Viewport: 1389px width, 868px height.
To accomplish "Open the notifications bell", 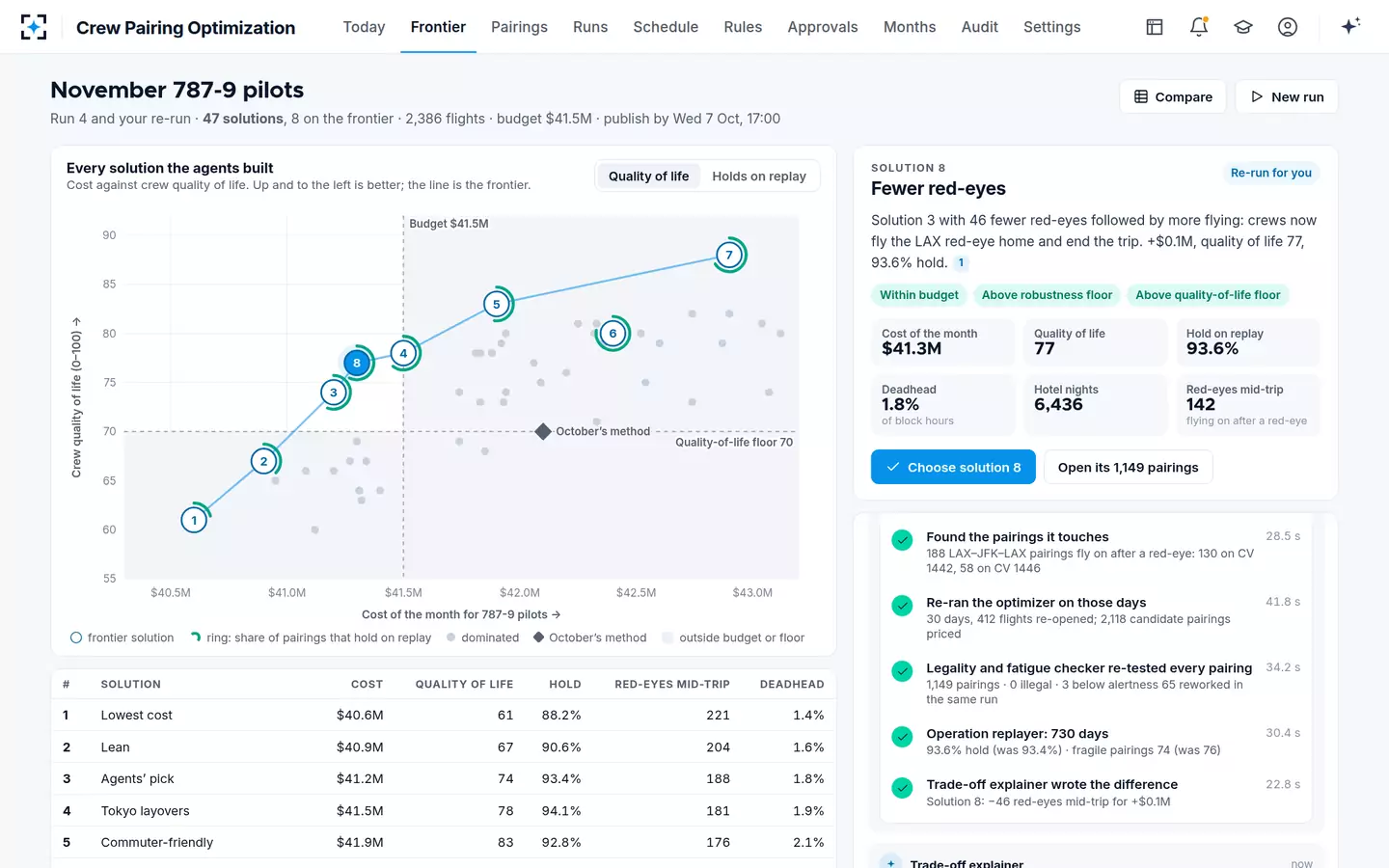I will (x=1199, y=27).
